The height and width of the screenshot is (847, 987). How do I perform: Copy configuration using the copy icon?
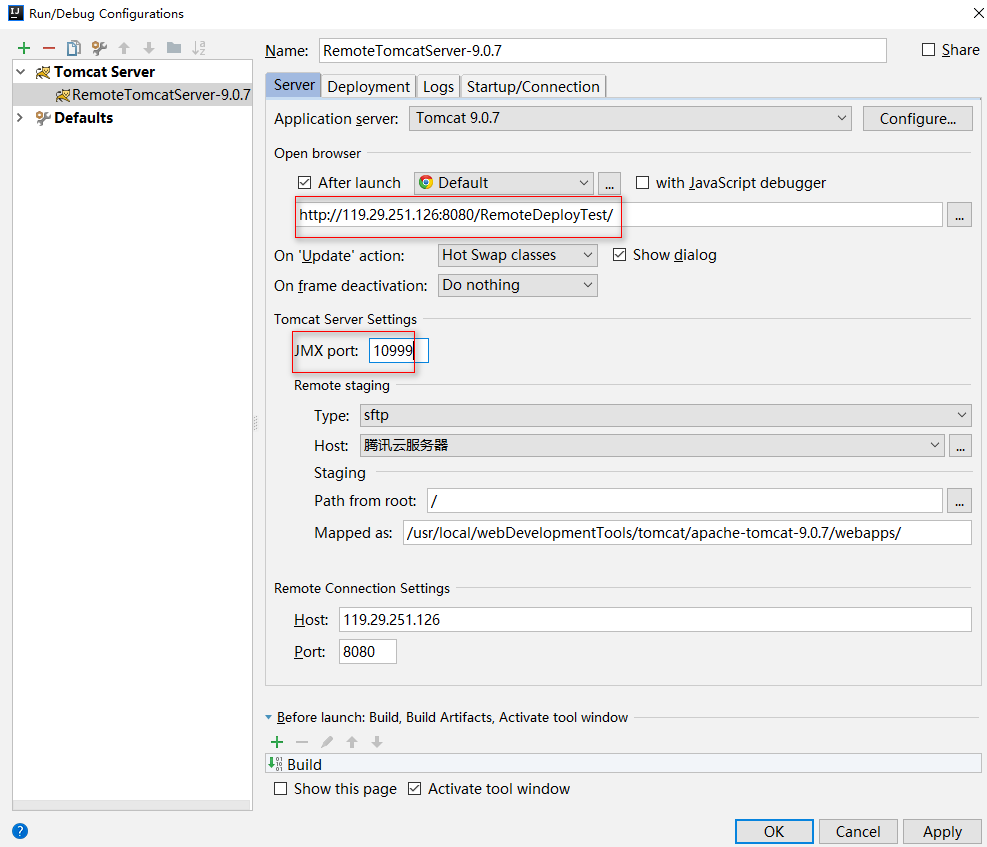[74, 48]
